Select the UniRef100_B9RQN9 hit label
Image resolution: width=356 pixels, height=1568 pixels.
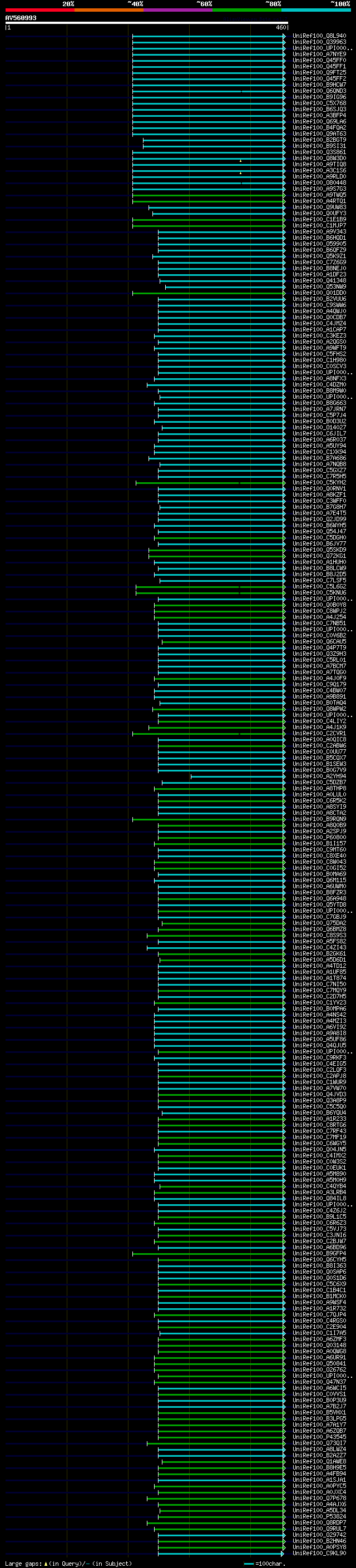click(319, 819)
